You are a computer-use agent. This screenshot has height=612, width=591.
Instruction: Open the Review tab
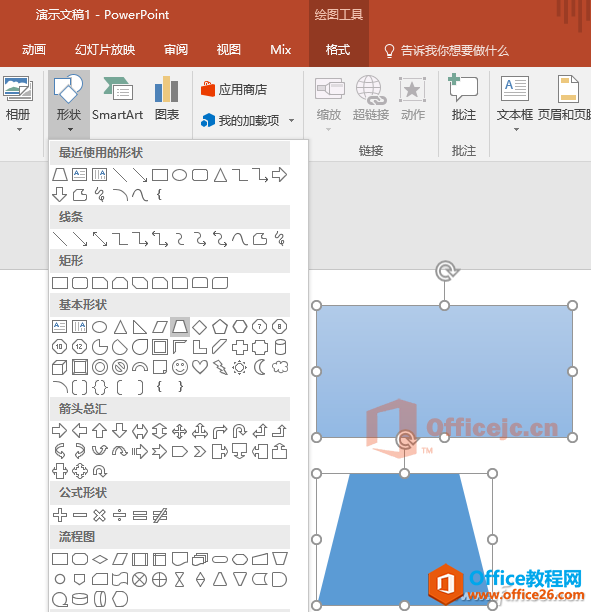pos(176,50)
